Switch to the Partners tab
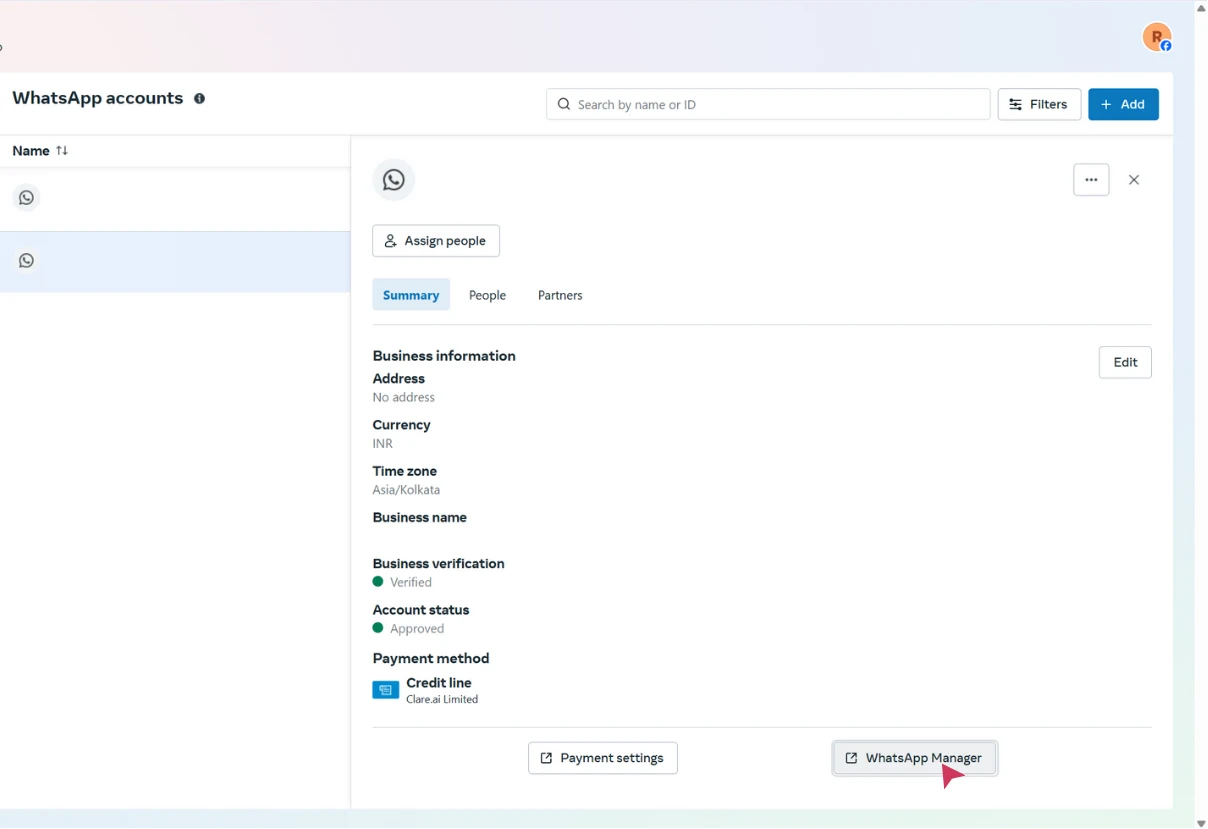Viewport: 1208px width, 829px height. (560, 295)
